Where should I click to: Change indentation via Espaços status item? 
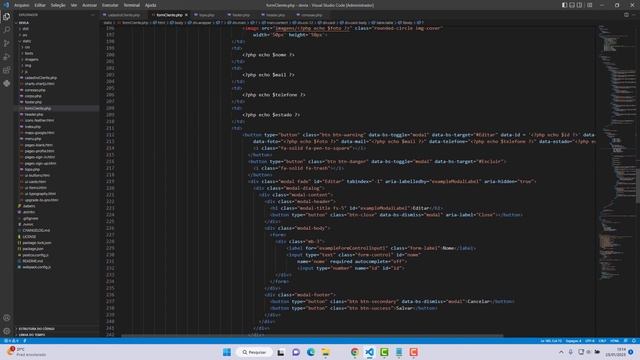[x=573, y=341]
